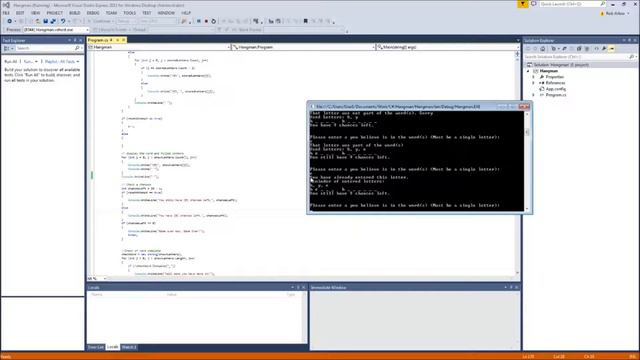Screen dimensions: 640x360
Task: Open the TEST menu
Action: (147, 13)
